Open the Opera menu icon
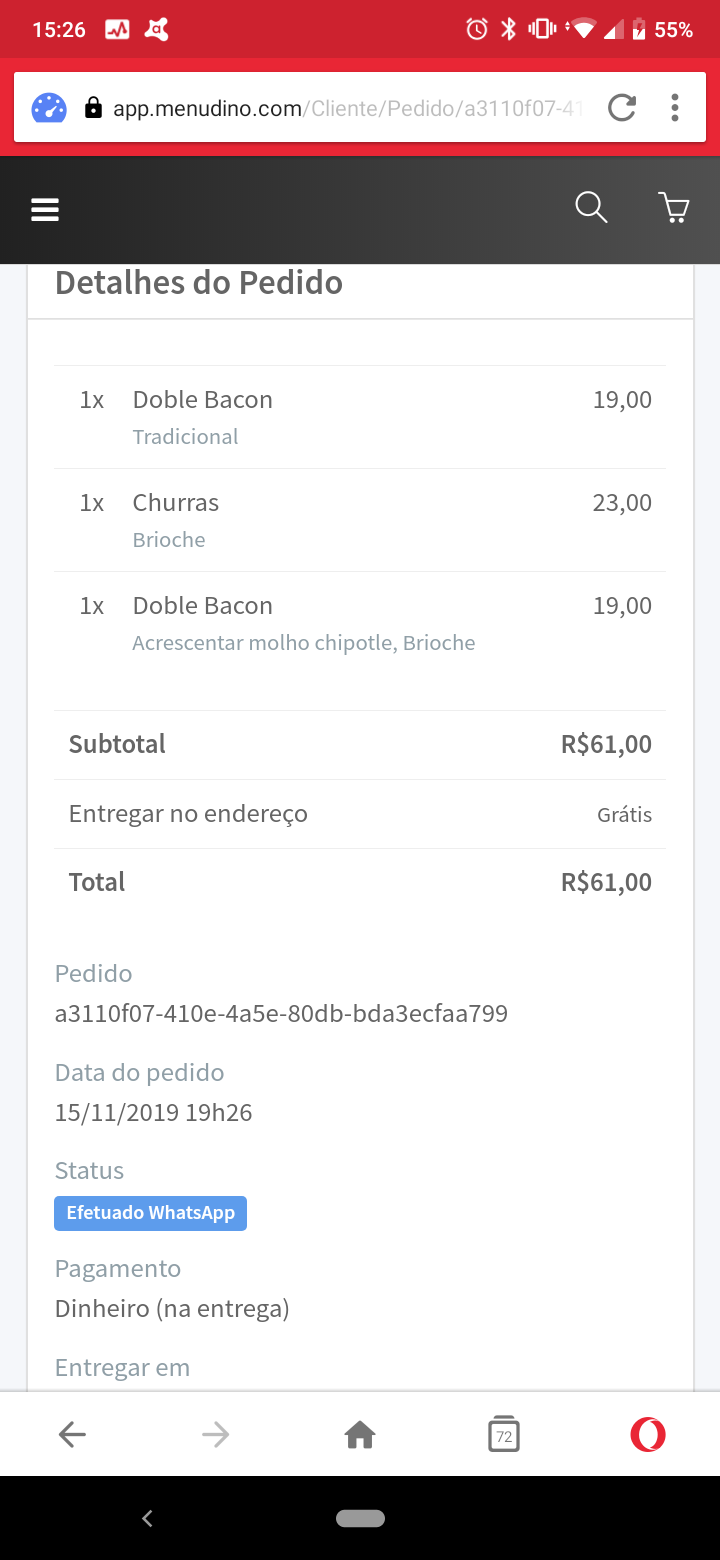 [x=648, y=1435]
